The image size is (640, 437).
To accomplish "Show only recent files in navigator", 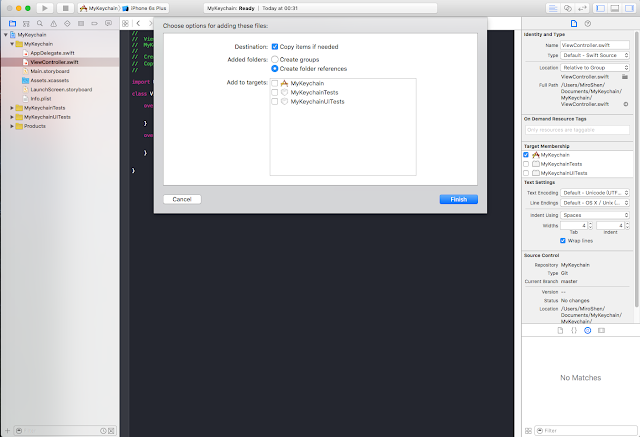I will (103, 431).
